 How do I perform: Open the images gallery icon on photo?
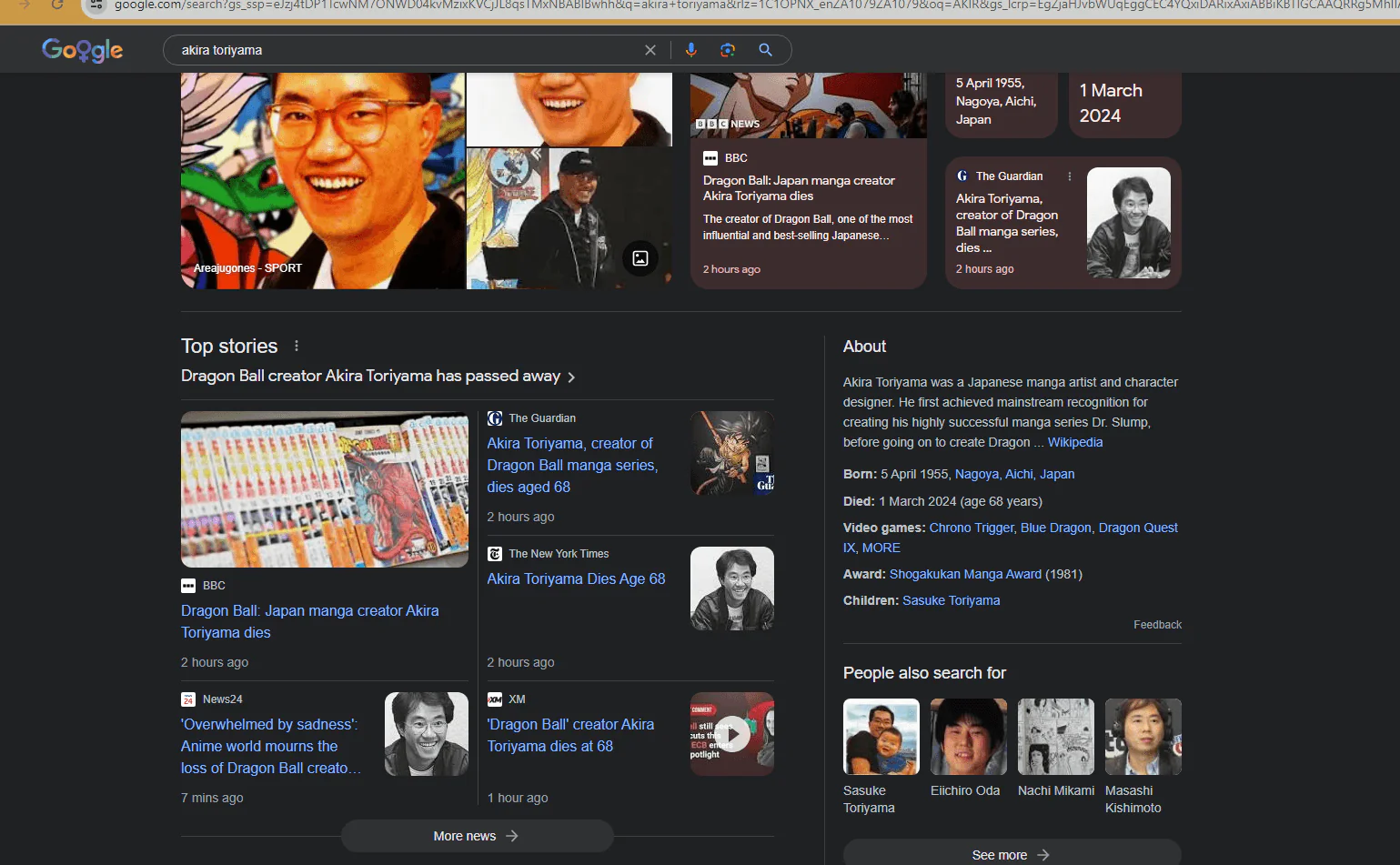click(x=640, y=258)
